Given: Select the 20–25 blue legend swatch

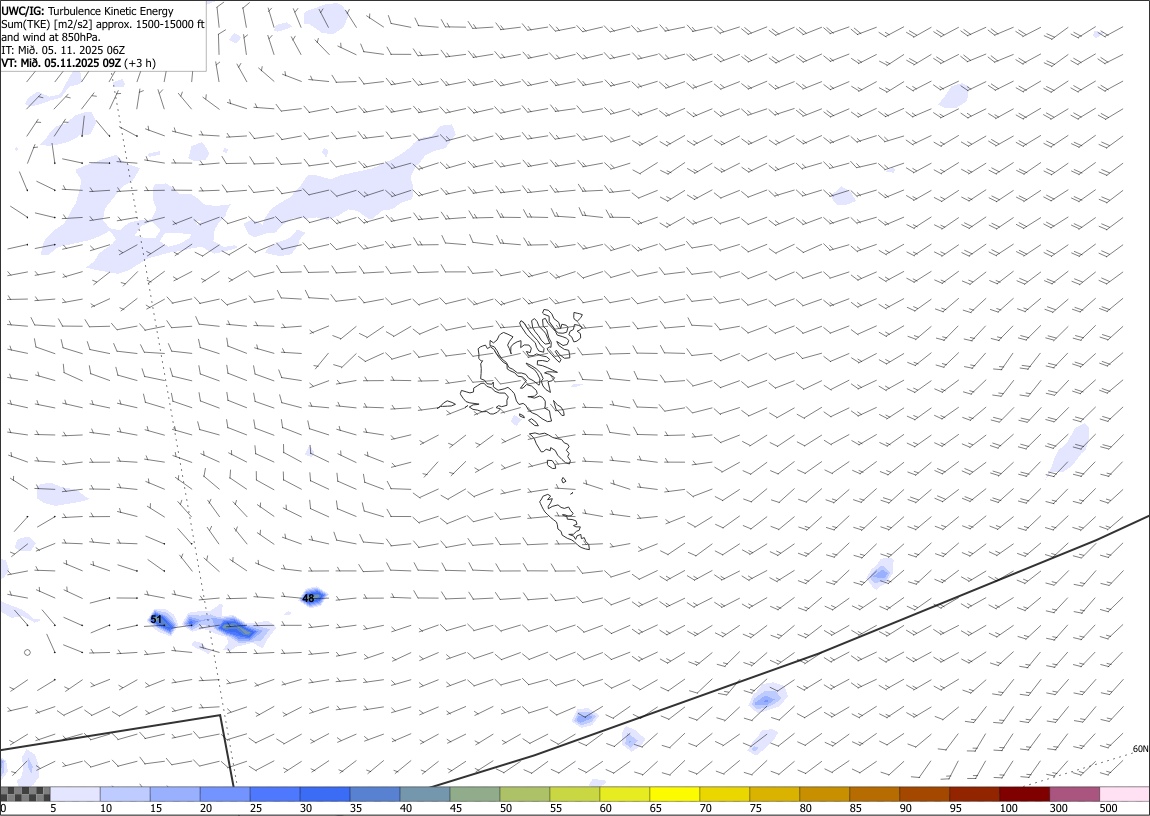Looking at the screenshot, I should 225,794.
